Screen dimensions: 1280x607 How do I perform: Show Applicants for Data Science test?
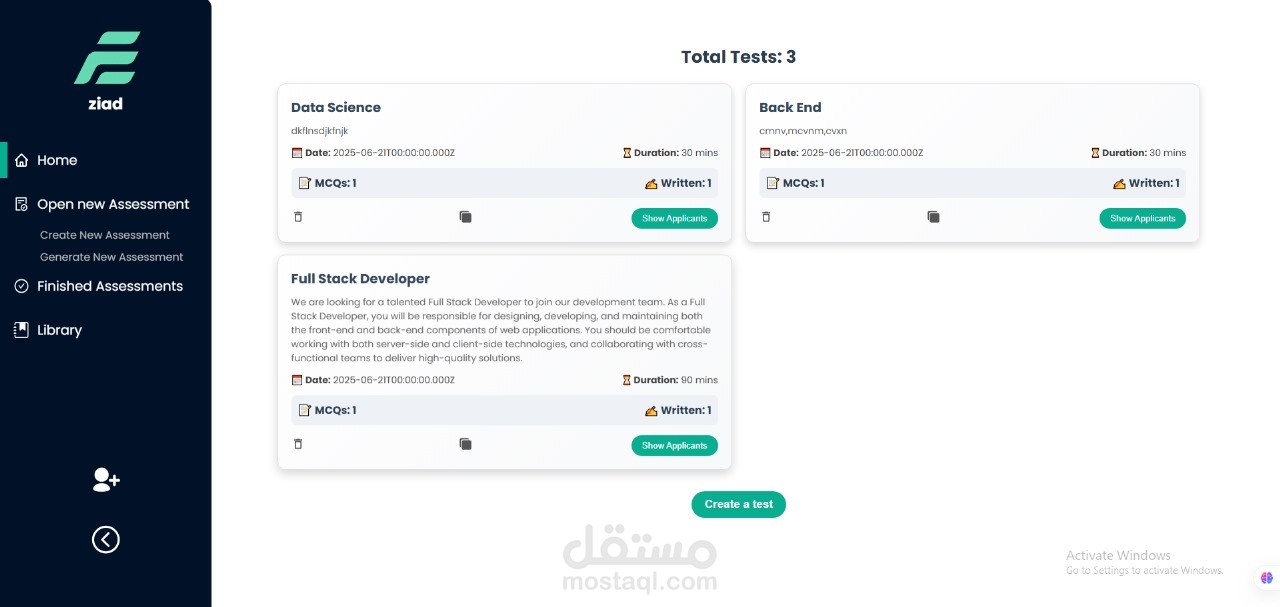click(x=674, y=218)
